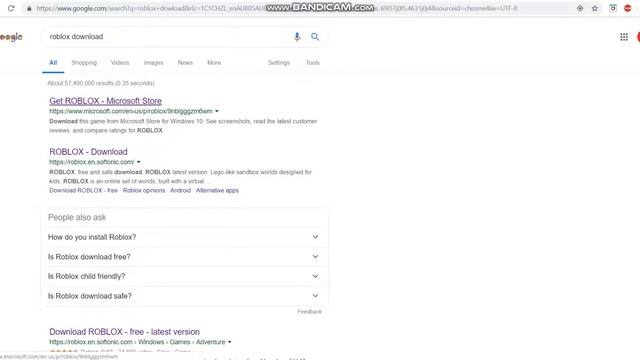This screenshot has width=640, height=360.
Task: Click the Feedback link
Action: click(309, 312)
